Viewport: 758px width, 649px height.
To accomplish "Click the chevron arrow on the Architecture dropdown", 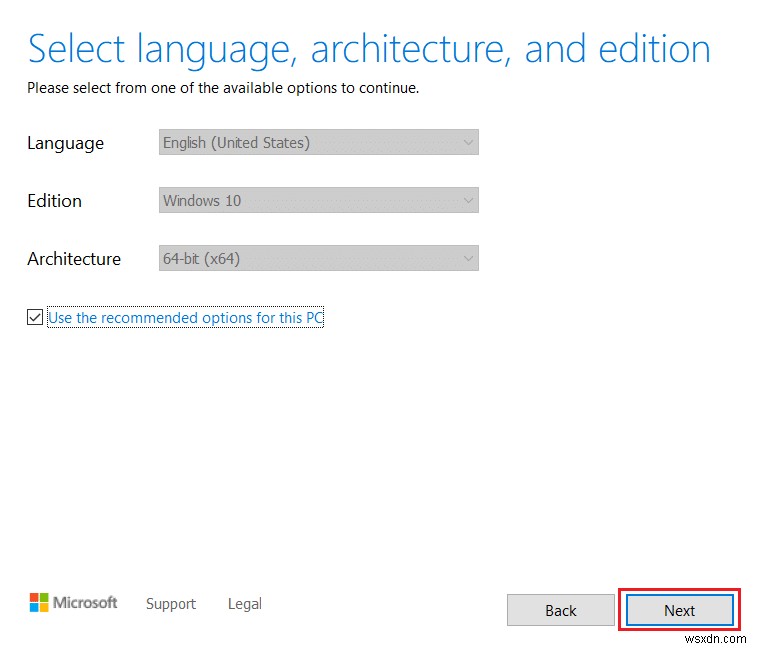I will pos(467,259).
